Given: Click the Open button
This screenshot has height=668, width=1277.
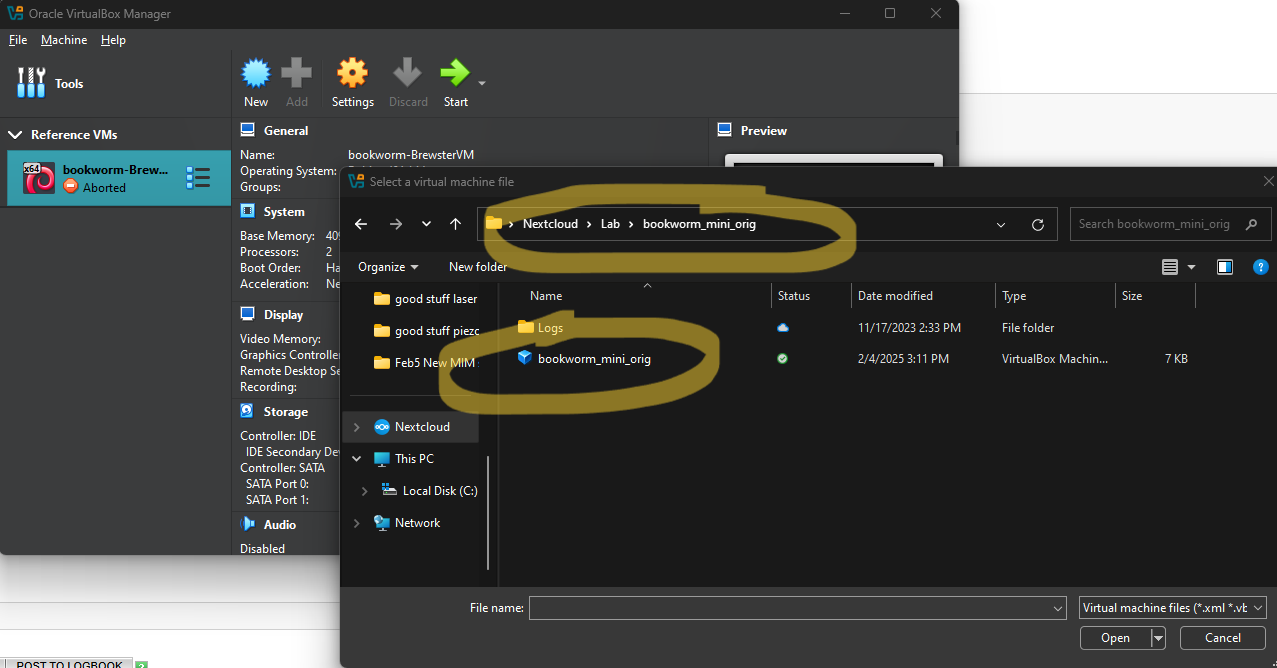Looking at the screenshot, I should pos(1115,638).
